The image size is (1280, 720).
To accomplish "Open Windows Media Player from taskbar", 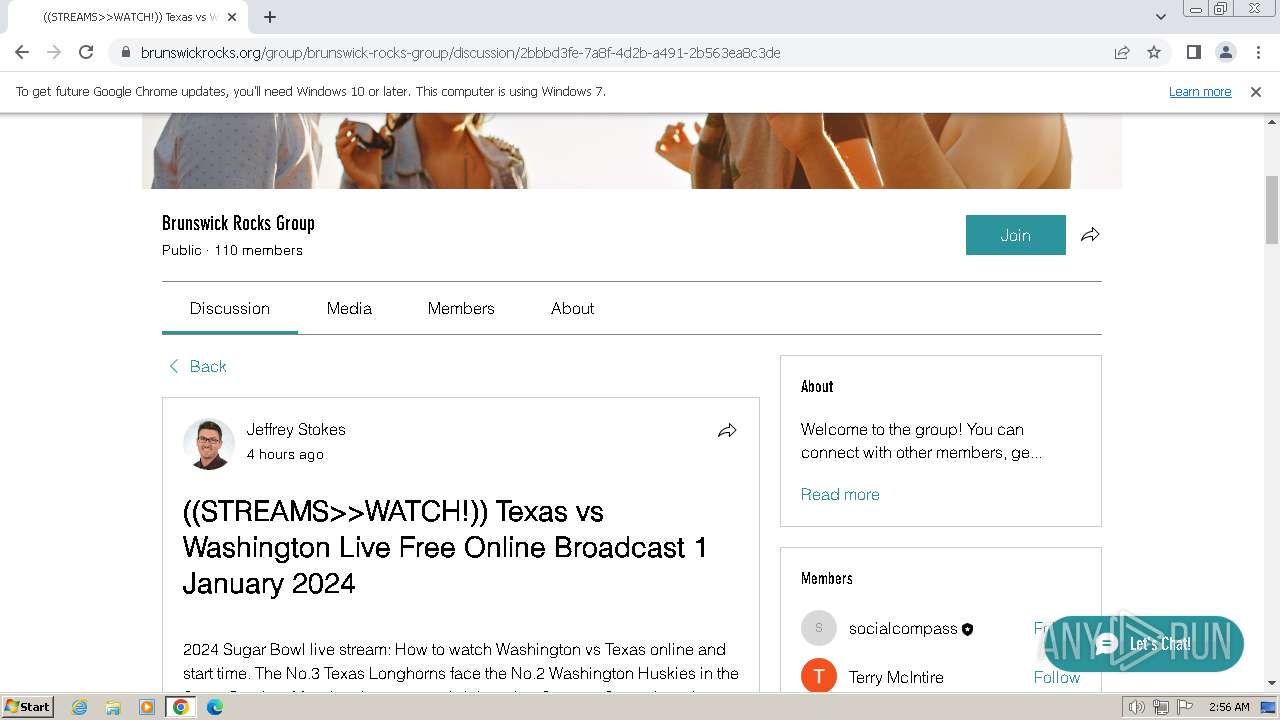I will 147,707.
